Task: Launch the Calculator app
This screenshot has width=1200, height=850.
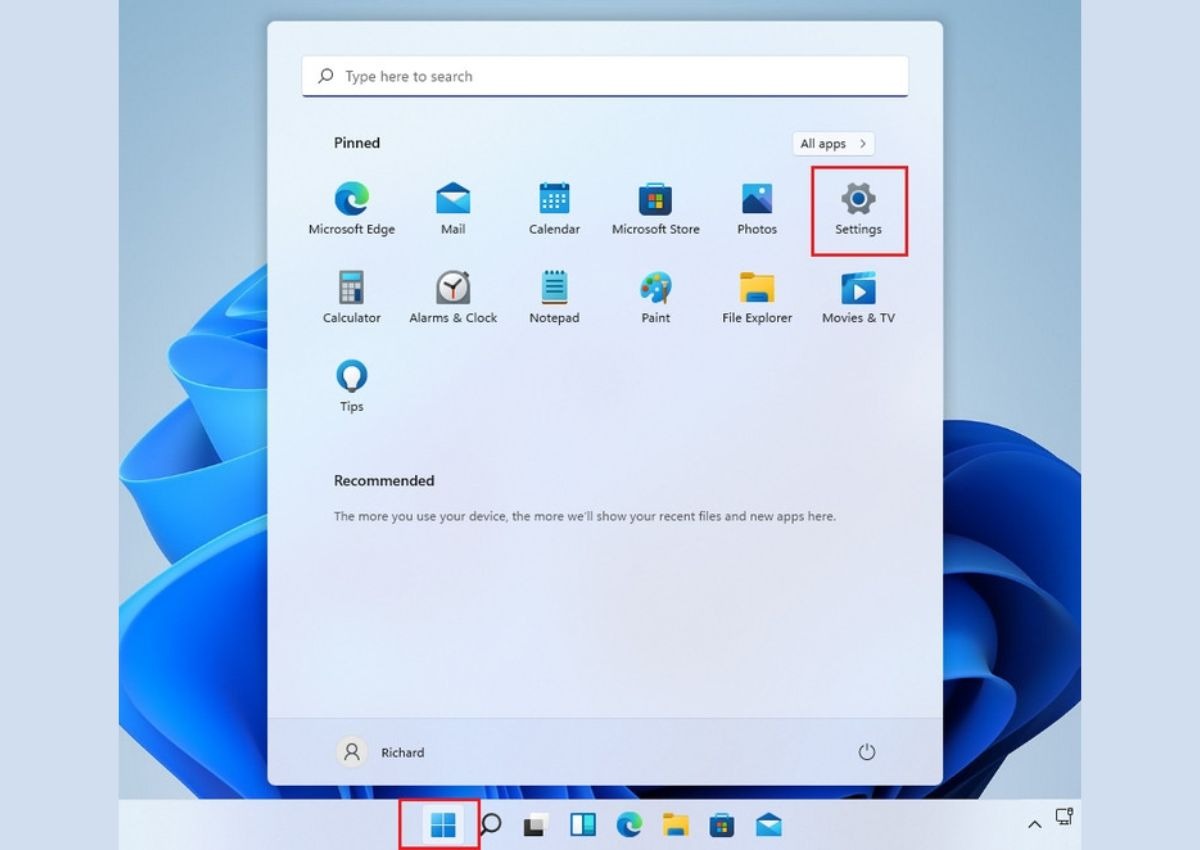Action: 351,298
